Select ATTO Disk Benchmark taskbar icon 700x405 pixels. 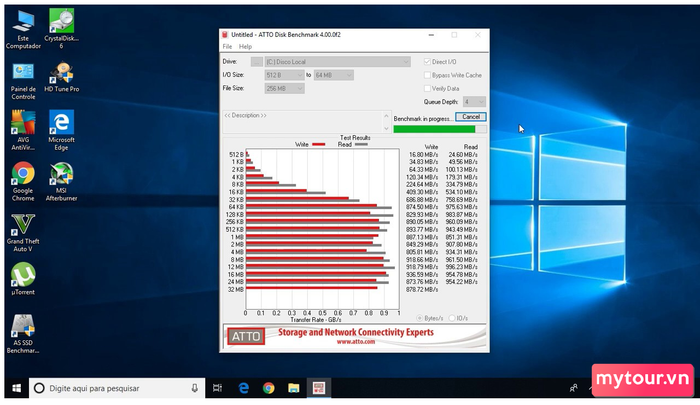pyautogui.click(x=318, y=388)
